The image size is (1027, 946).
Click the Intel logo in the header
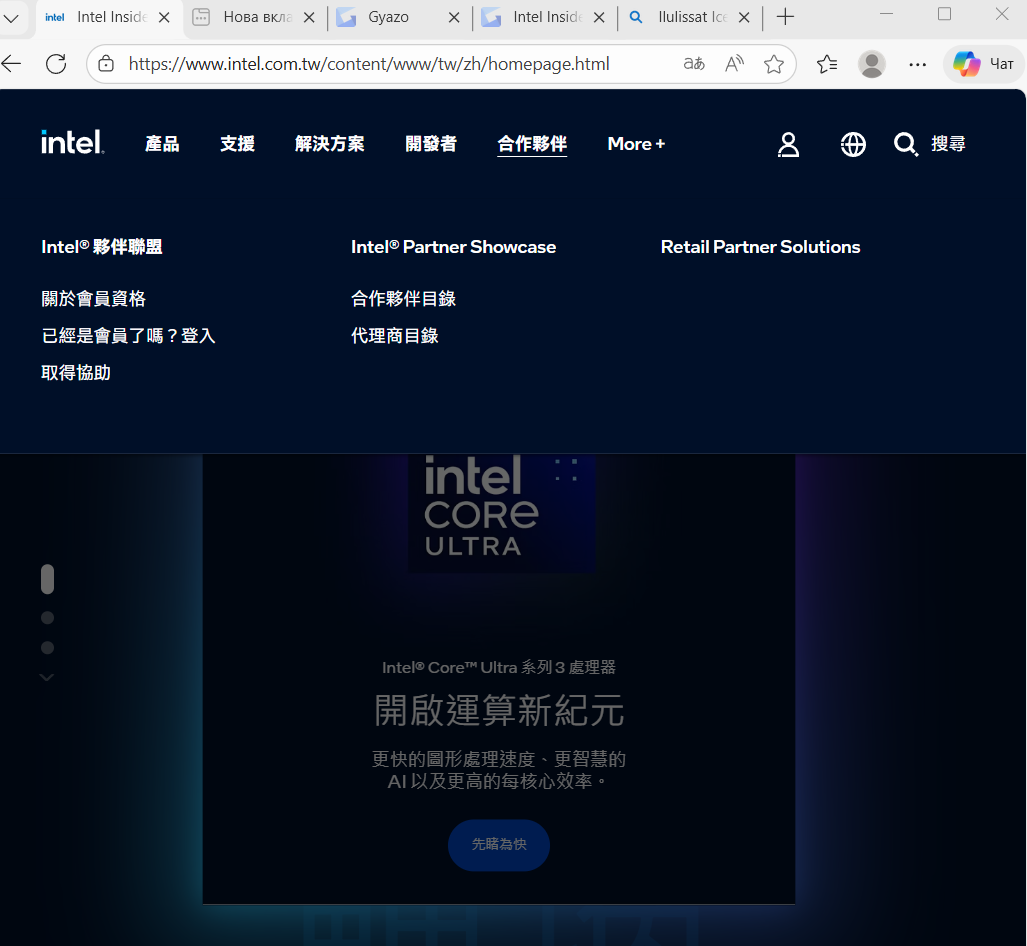[x=72, y=142]
